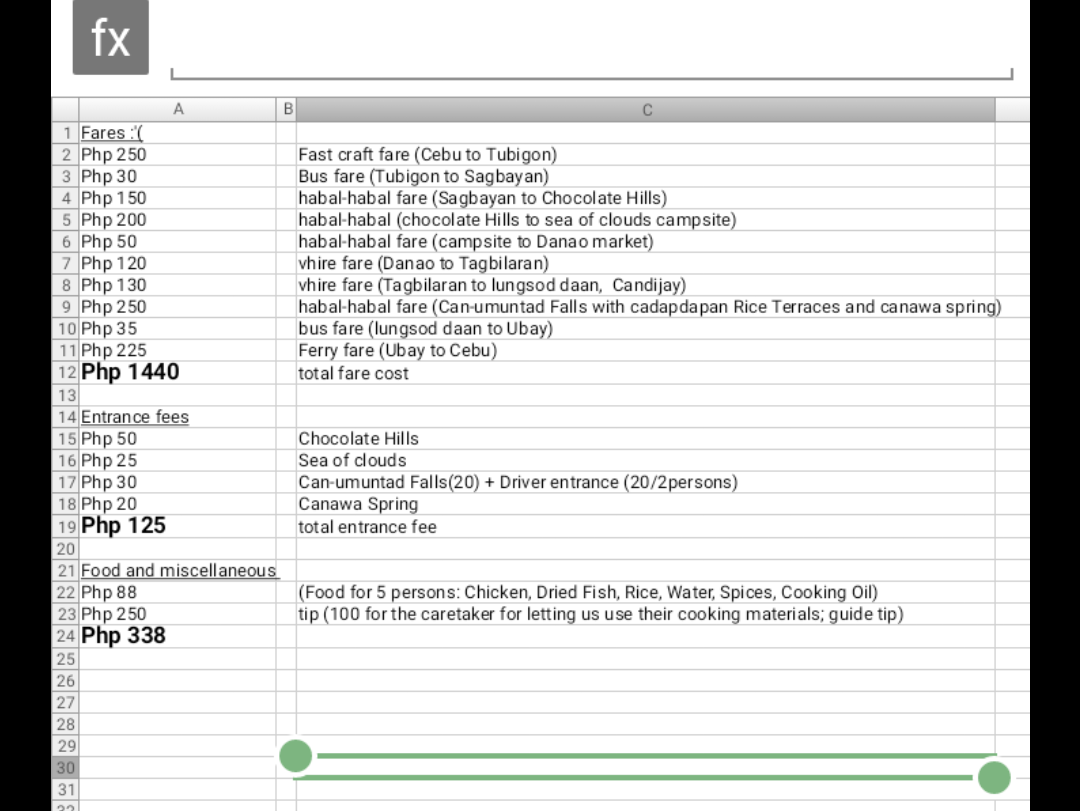Image resolution: width=1080 pixels, height=811 pixels.
Task: Click the upper-left green selection handle
Action: click(295, 756)
